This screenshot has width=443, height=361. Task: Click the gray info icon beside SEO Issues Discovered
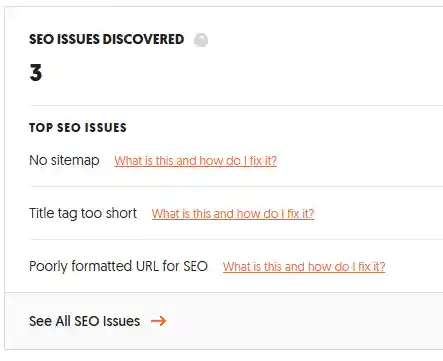201,40
